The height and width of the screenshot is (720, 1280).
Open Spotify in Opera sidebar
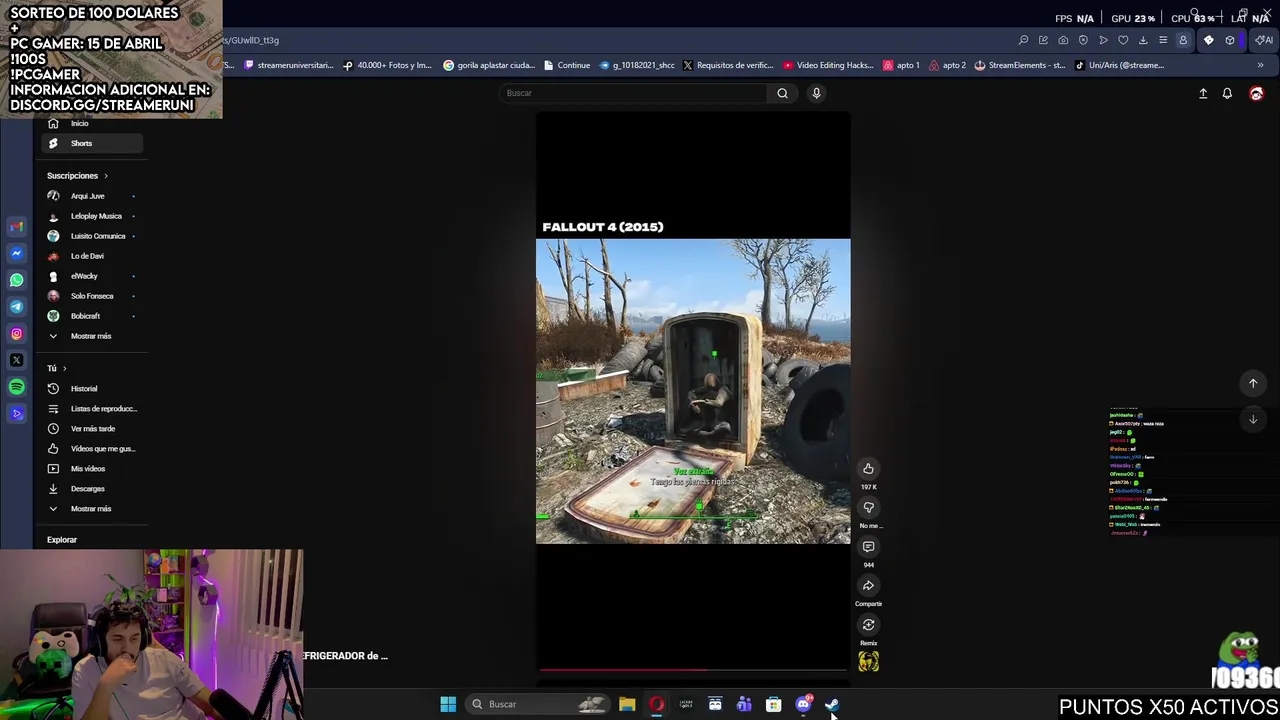pos(16,387)
